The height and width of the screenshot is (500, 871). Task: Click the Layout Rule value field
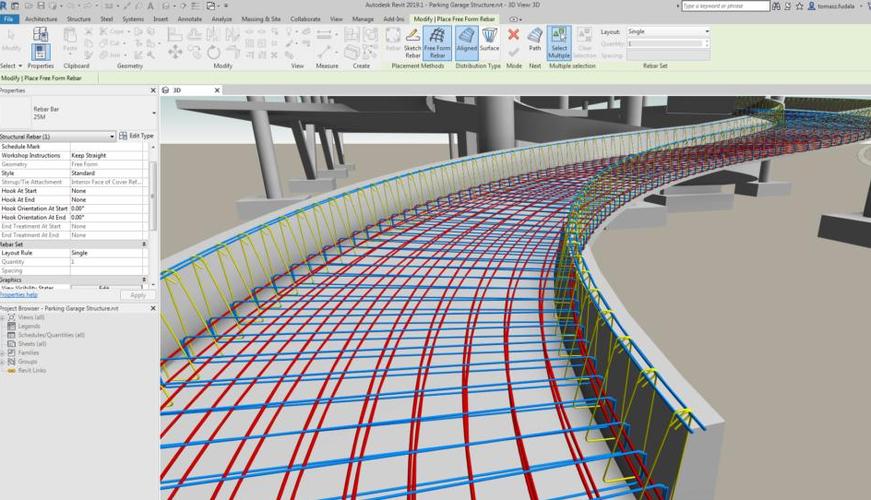(x=106, y=253)
